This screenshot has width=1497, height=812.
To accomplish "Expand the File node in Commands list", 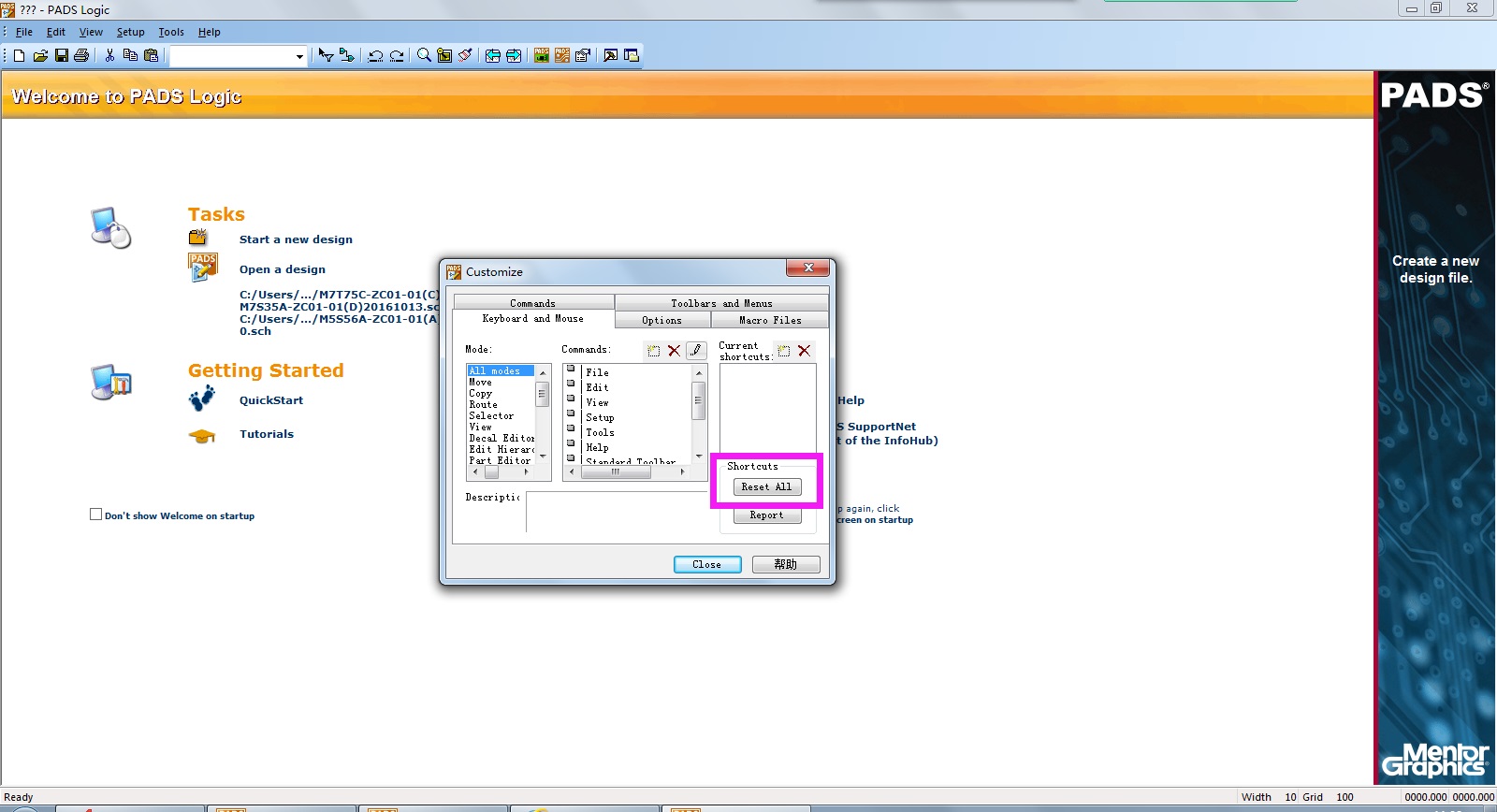I will pyautogui.click(x=571, y=369).
